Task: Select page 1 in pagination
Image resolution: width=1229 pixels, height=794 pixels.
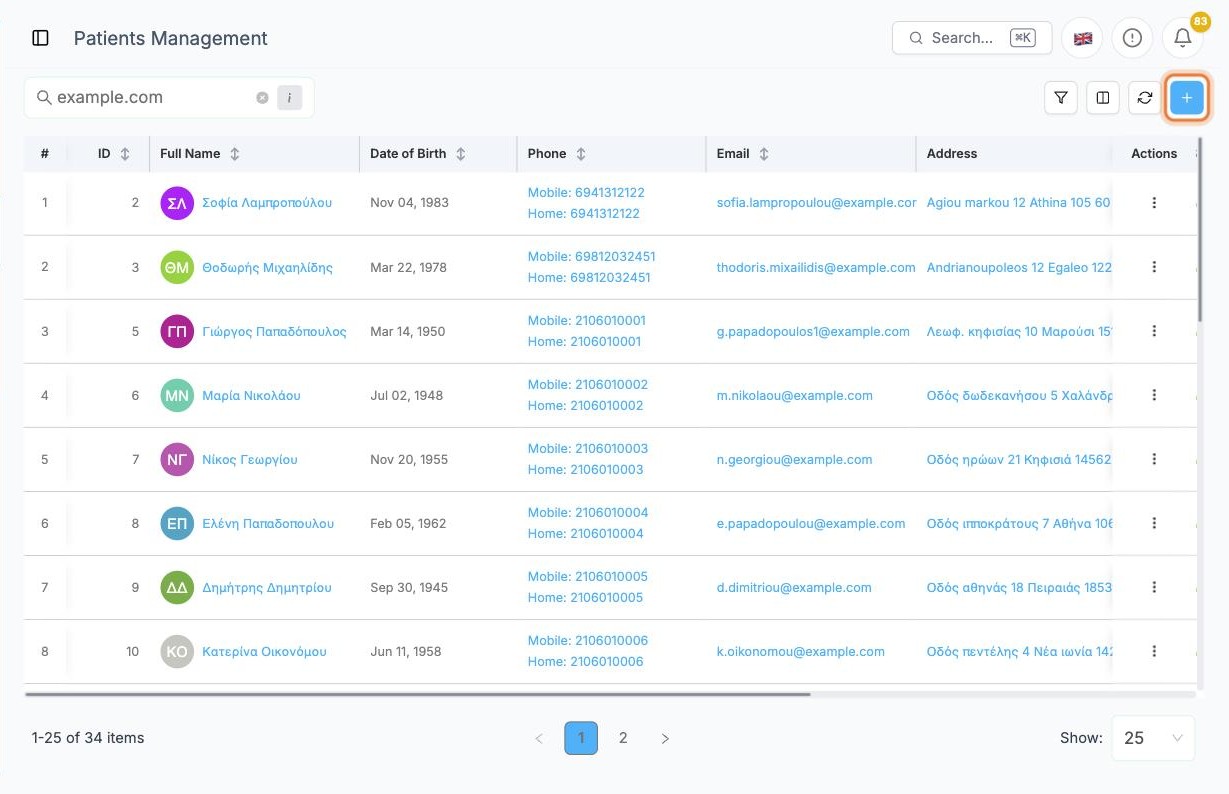Action: (581, 738)
